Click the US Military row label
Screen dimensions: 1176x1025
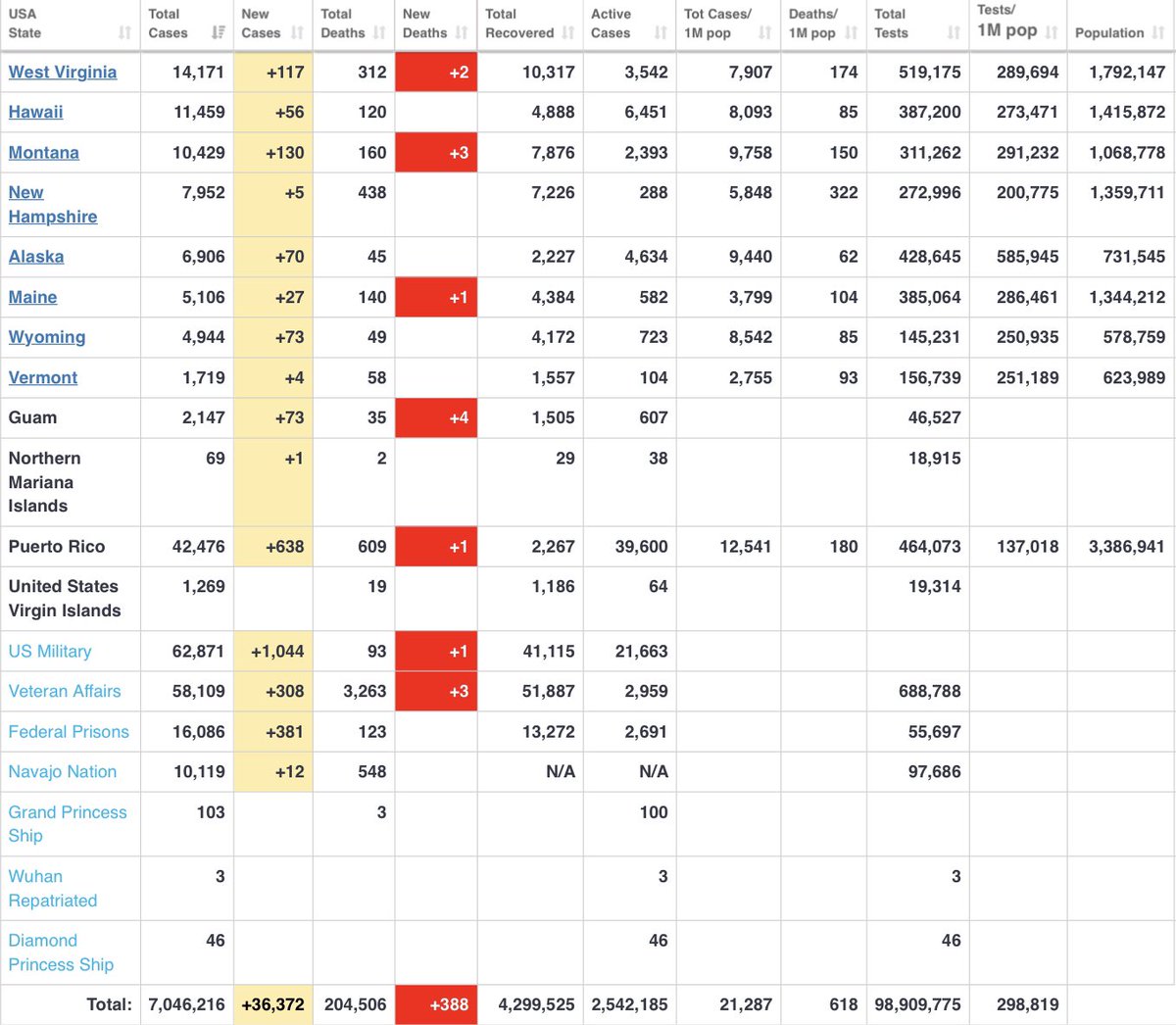pyautogui.click(x=50, y=651)
